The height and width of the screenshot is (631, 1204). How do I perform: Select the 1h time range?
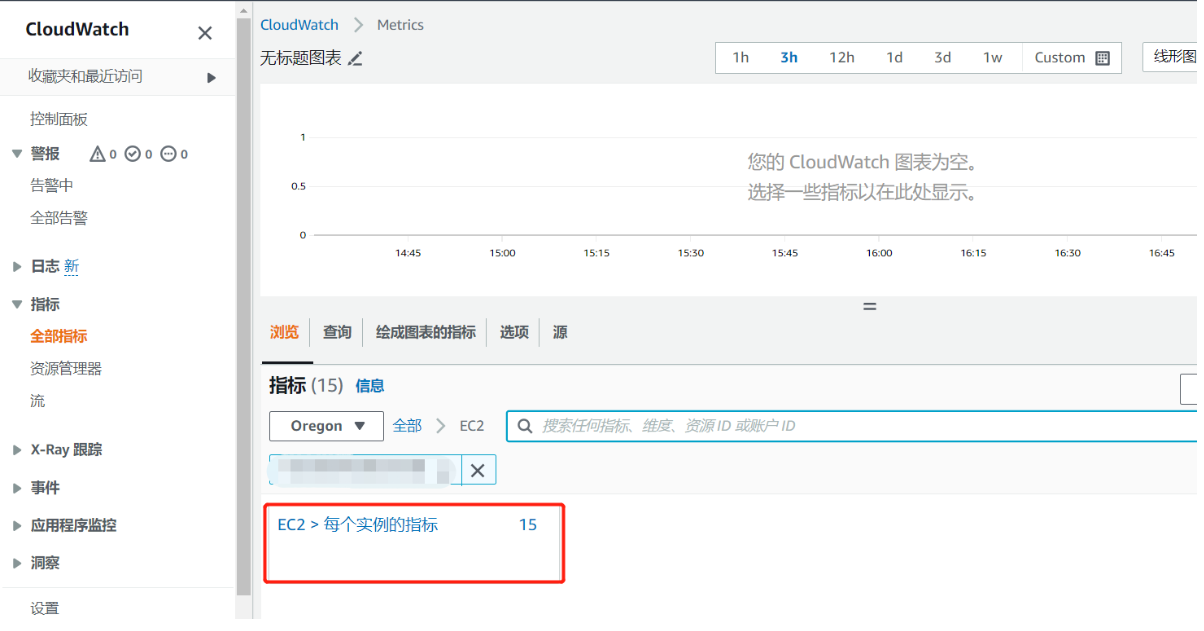[741, 58]
